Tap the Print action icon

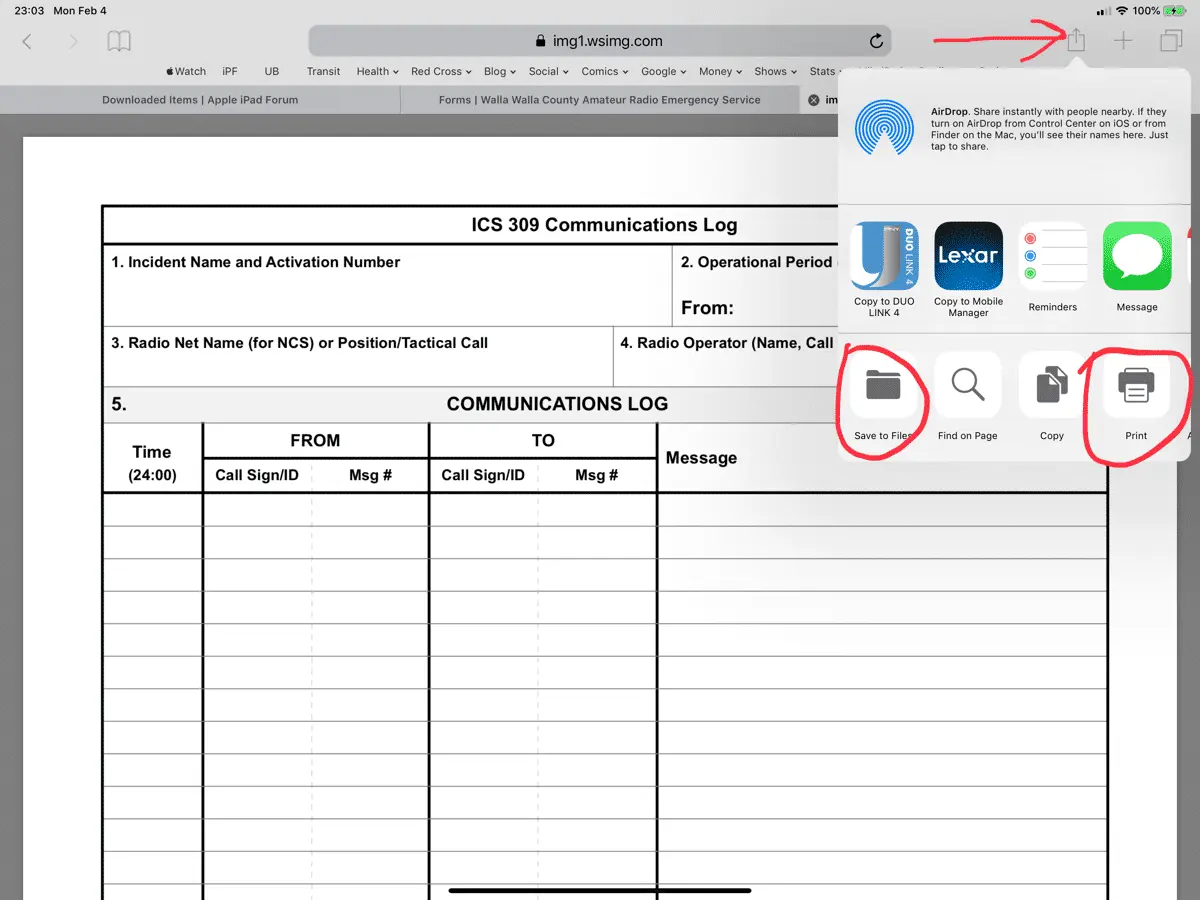point(1136,386)
